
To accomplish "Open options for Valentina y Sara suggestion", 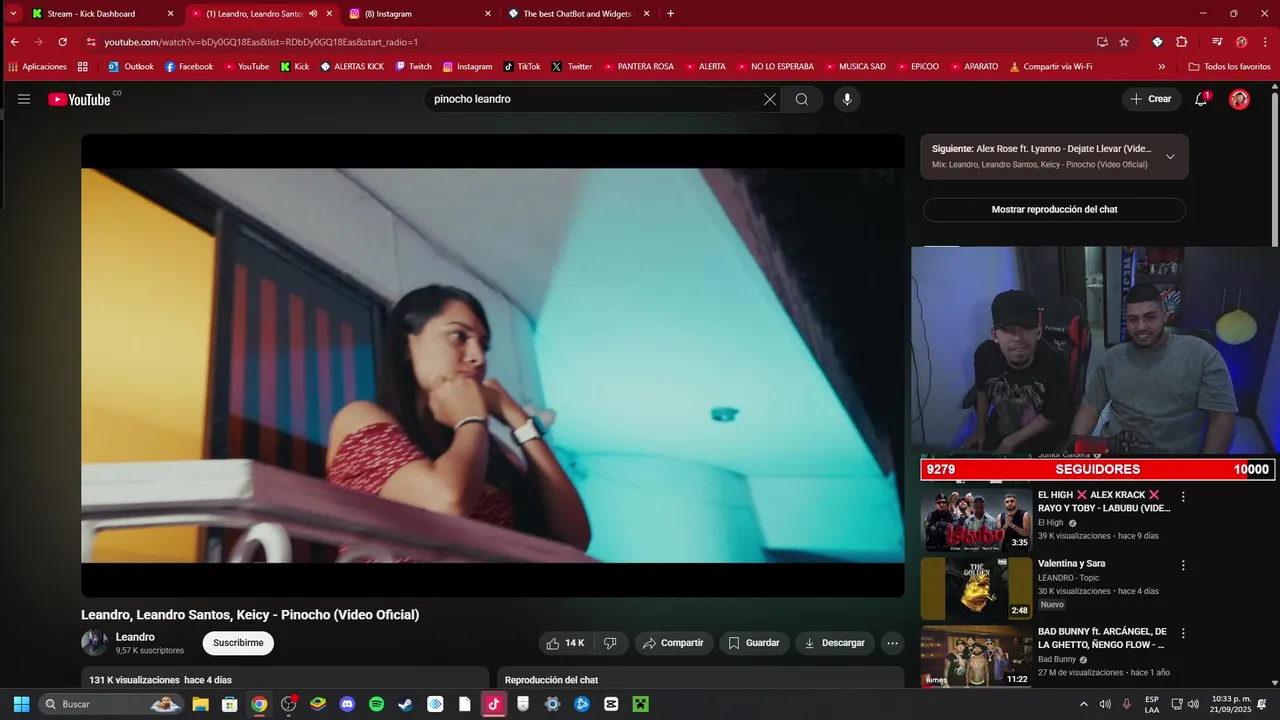I will pos(1183,565).
